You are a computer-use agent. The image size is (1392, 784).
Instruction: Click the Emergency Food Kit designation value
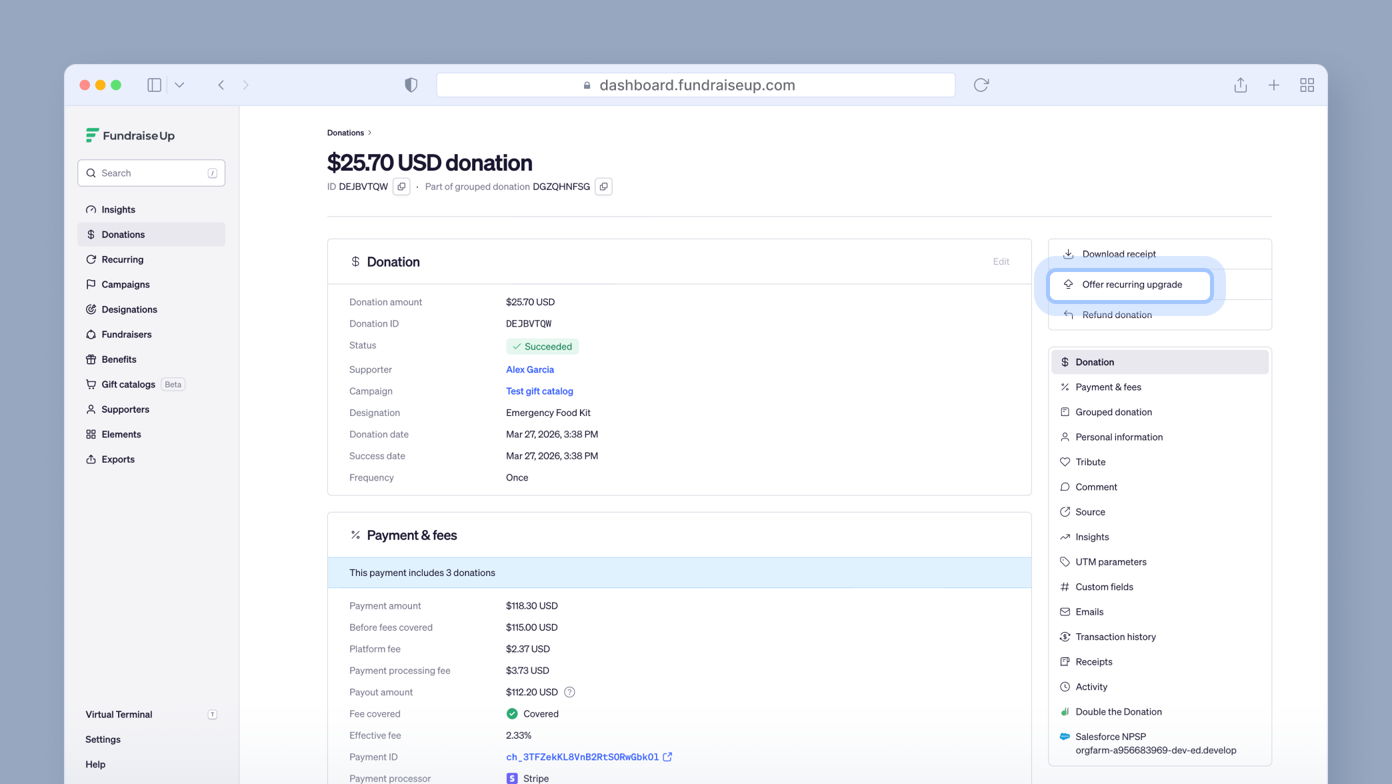pyautogui.click(x=548, y=413)
